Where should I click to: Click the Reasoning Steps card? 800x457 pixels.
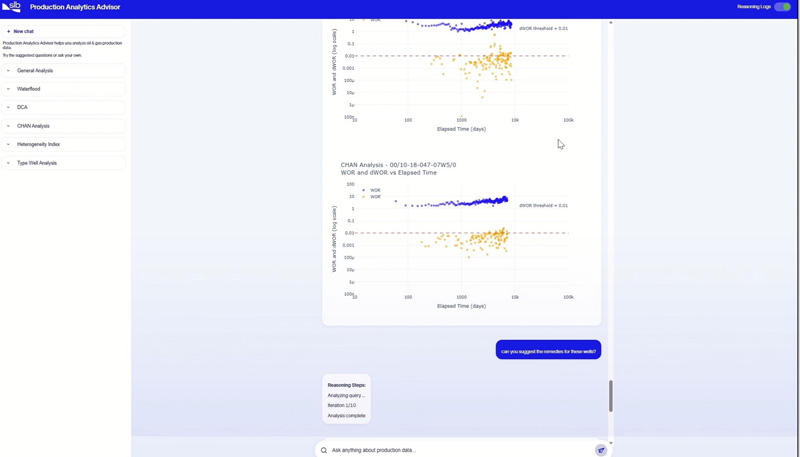(x=346, y=399)
